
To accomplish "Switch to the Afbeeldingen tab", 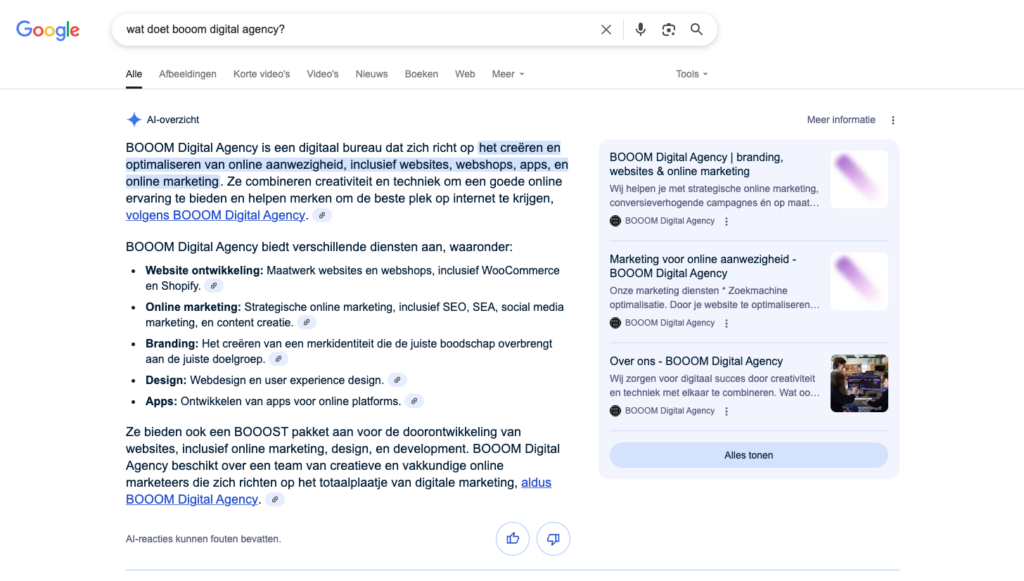I will pyautogui.click(x=187, y=74).
